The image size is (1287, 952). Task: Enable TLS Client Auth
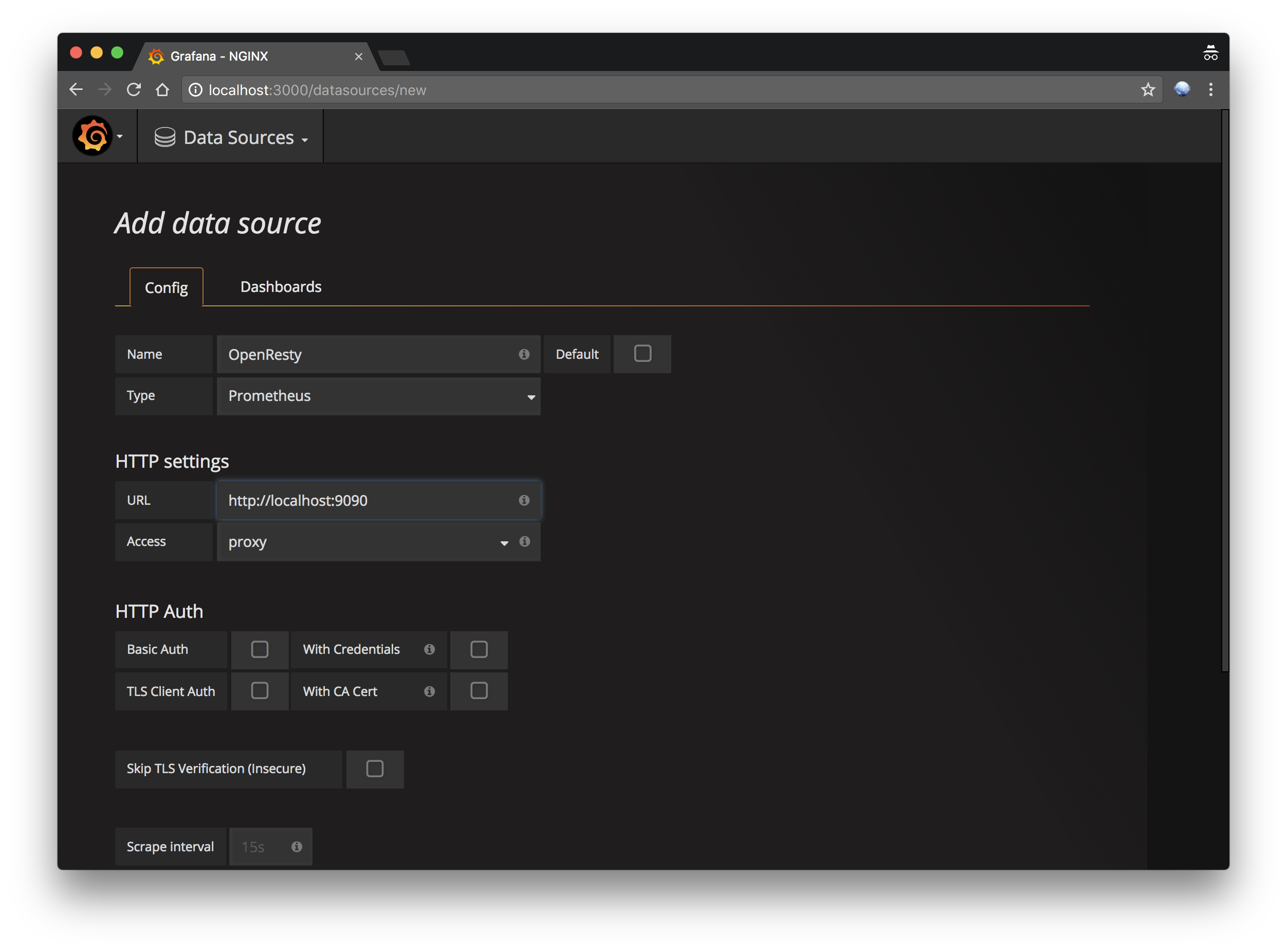259,690
